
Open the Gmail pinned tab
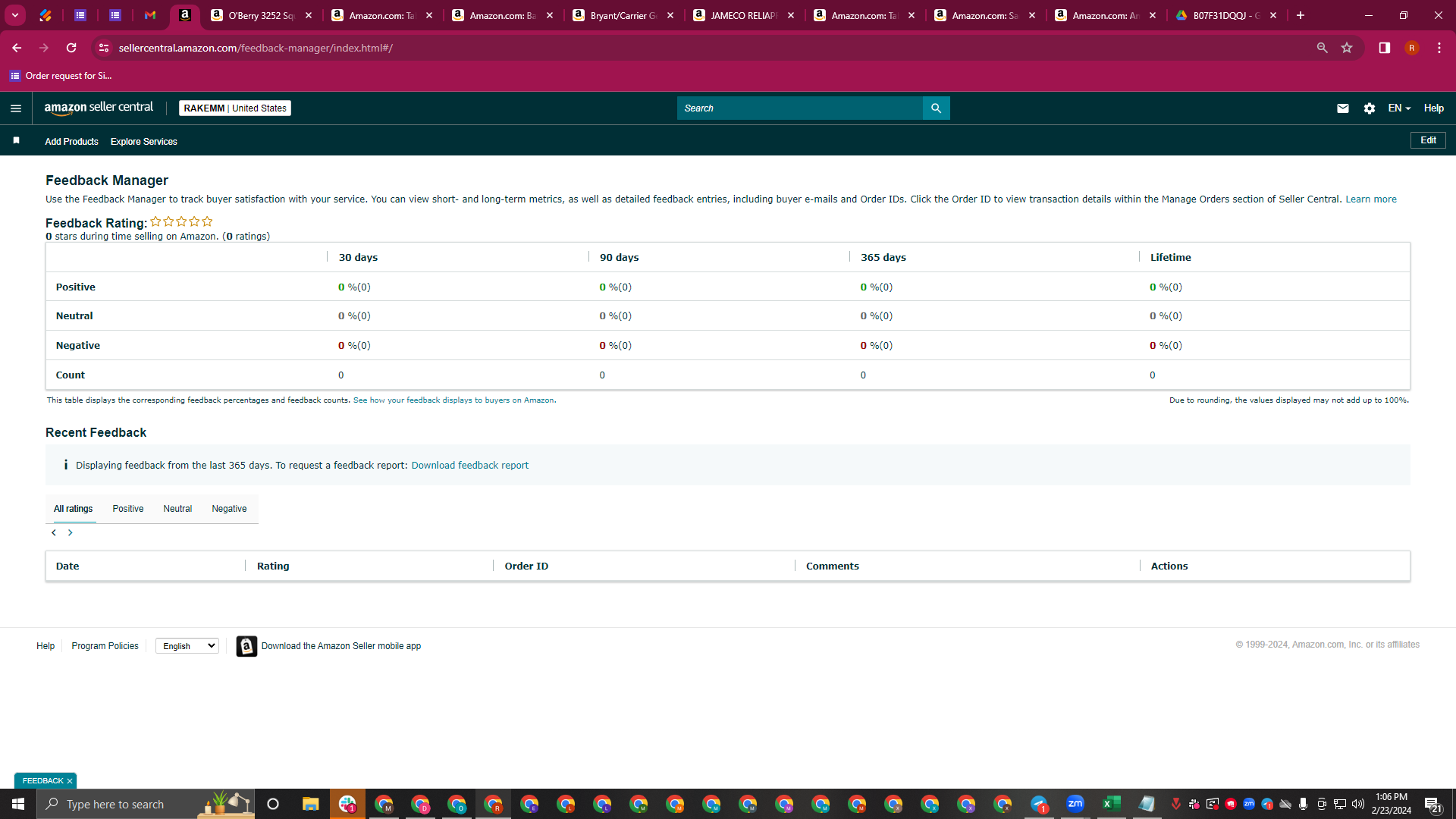(150, 15)
